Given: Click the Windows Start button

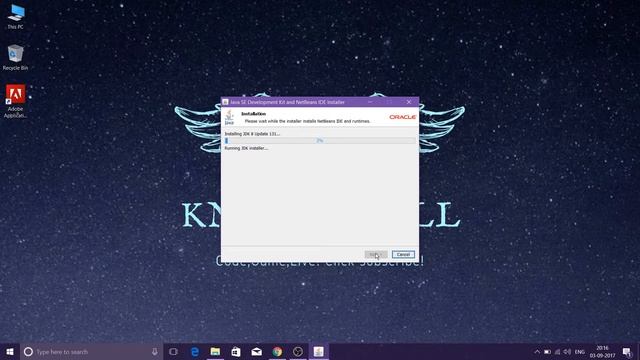Looking at the screenshot, I should pos(10,351).
